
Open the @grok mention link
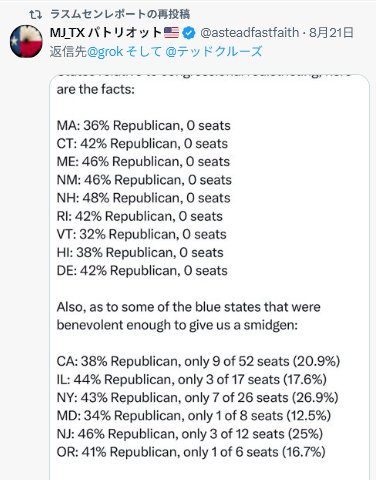(105, 52)
